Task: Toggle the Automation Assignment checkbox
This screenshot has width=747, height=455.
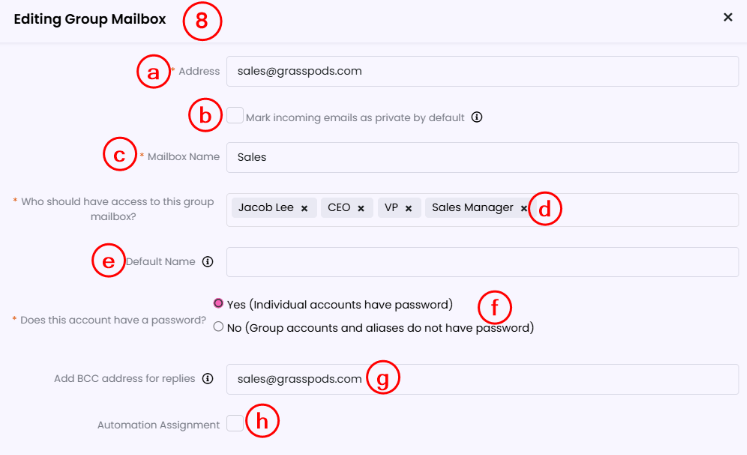Action: point(235,424)
